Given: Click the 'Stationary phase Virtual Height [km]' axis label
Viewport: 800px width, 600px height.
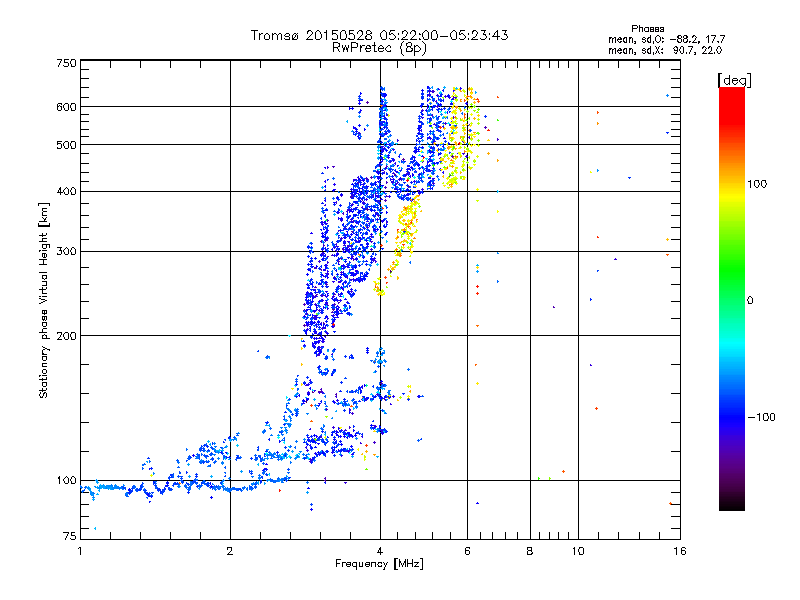Looking at the screenshot, I should point(44,301).
